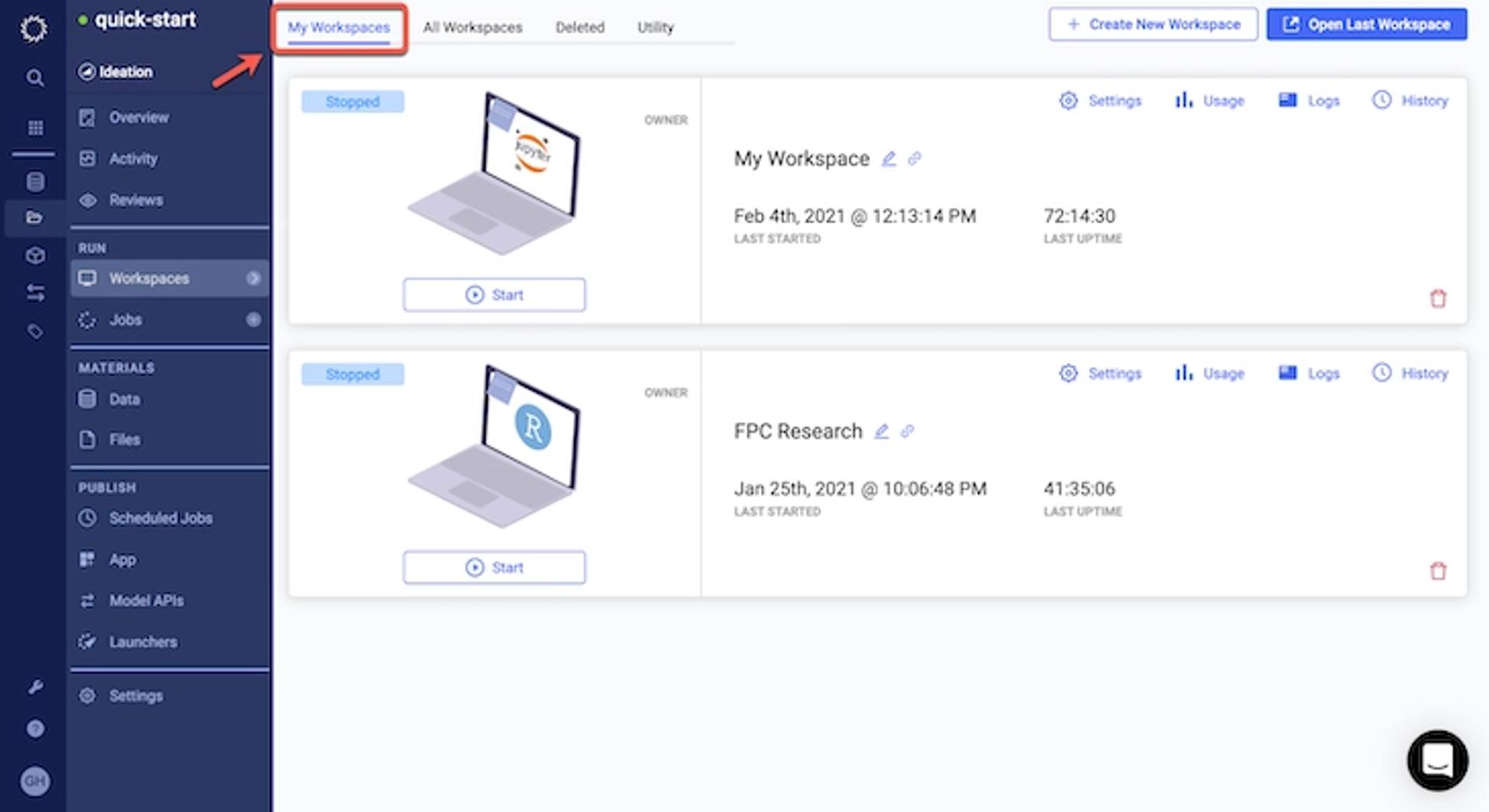Click the FPC Research title text

tap(798, 431)
